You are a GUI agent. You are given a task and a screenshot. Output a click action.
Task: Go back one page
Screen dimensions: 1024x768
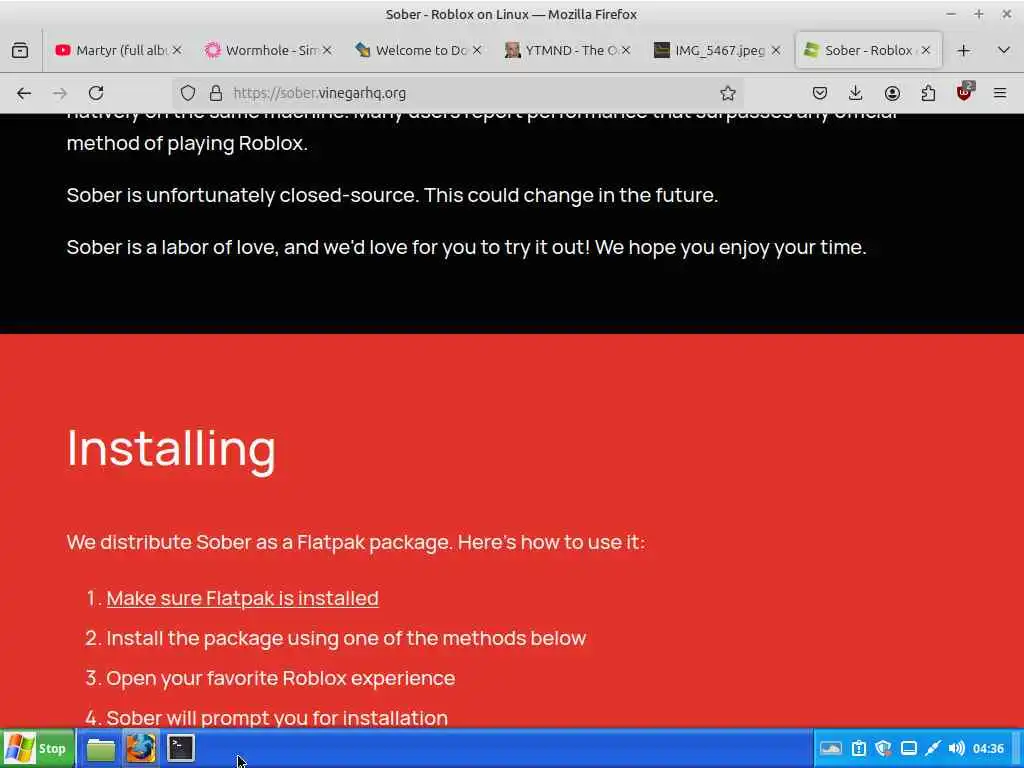pyautogui.click(x=24, y=93)
